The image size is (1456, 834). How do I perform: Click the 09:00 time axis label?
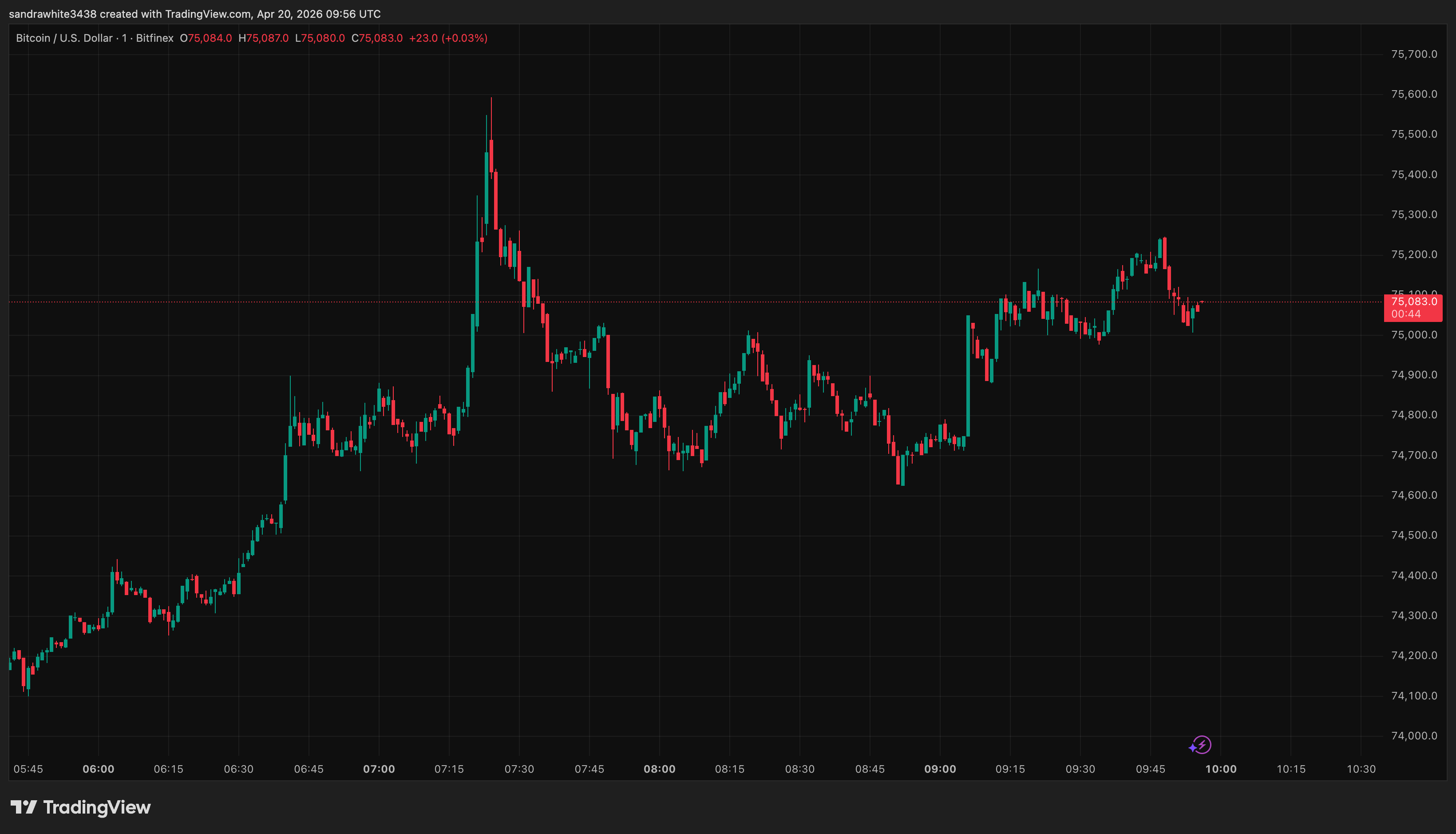click(x=940, y=769)
